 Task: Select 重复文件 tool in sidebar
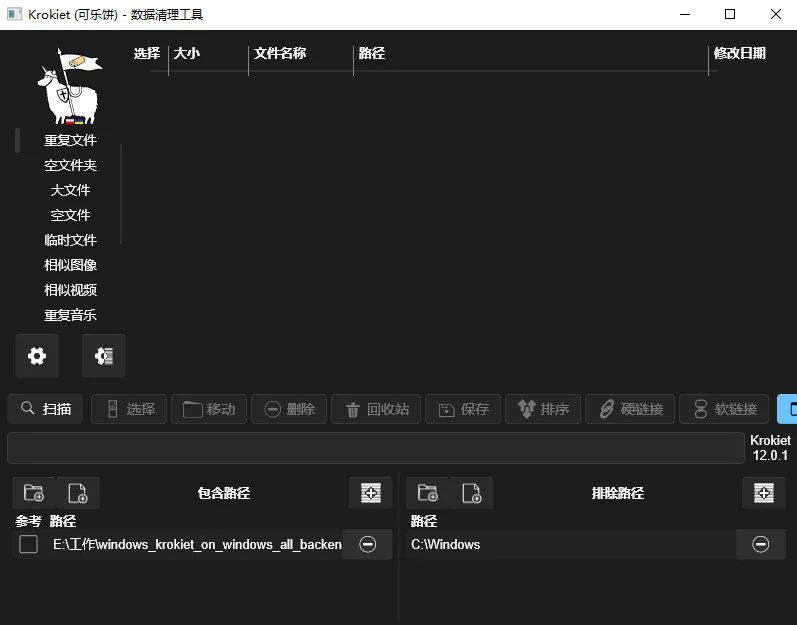[70, 140]
